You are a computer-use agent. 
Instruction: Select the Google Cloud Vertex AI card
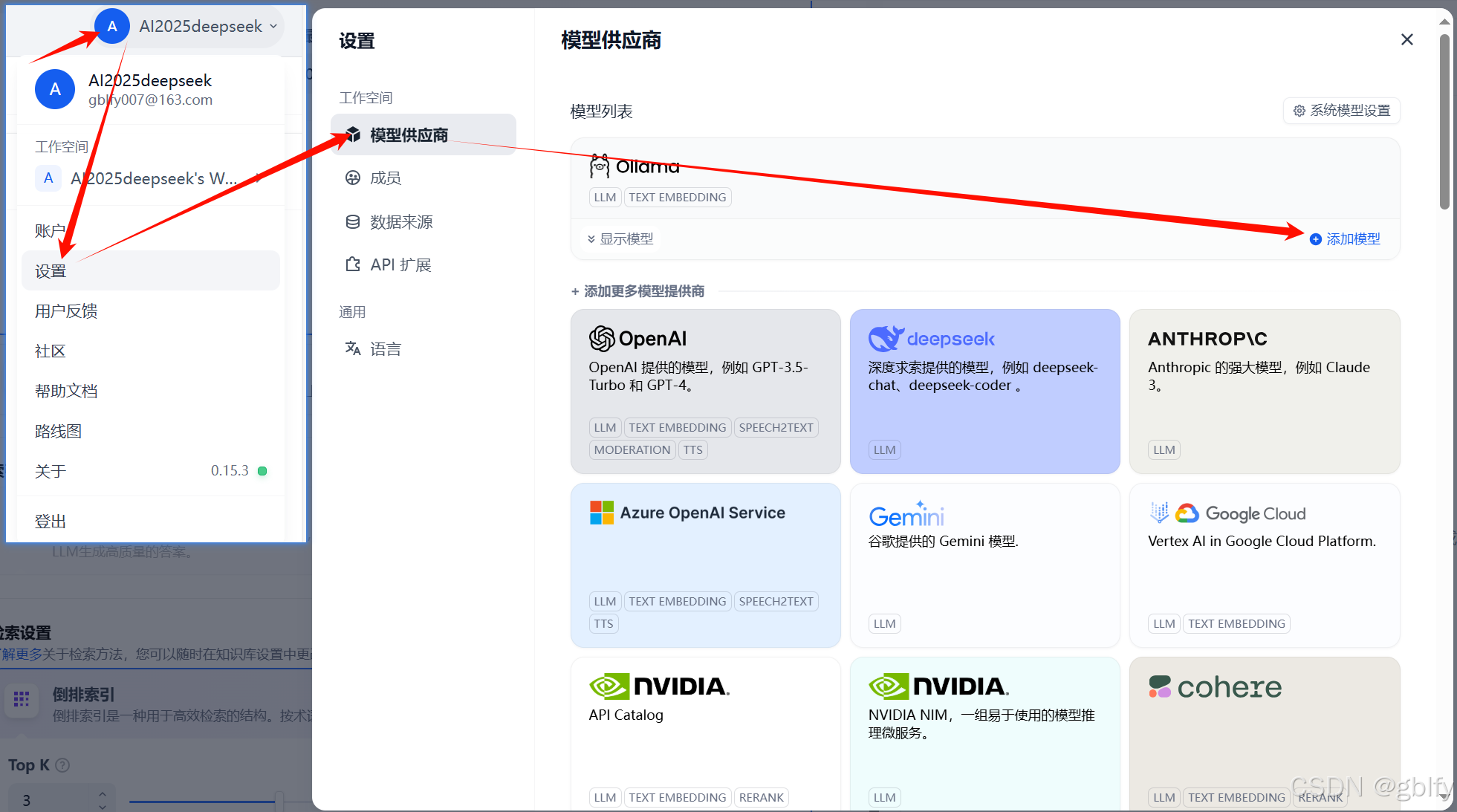(x=1265, y=565)
